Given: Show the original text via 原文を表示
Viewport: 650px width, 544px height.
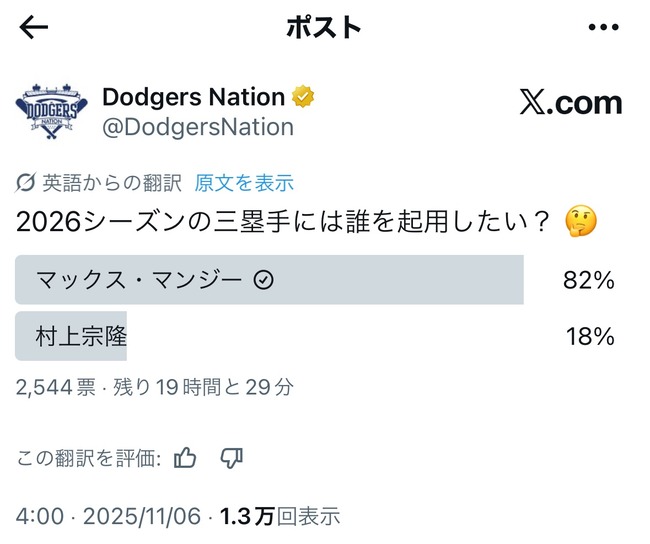Looking at the screenshot, I should point(244,183).
